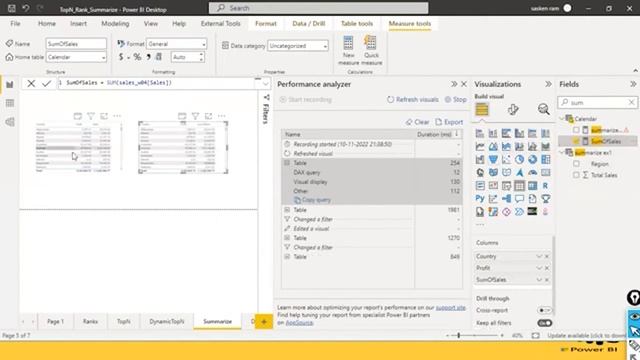Choose the Pie chart visual

point(519,160)
